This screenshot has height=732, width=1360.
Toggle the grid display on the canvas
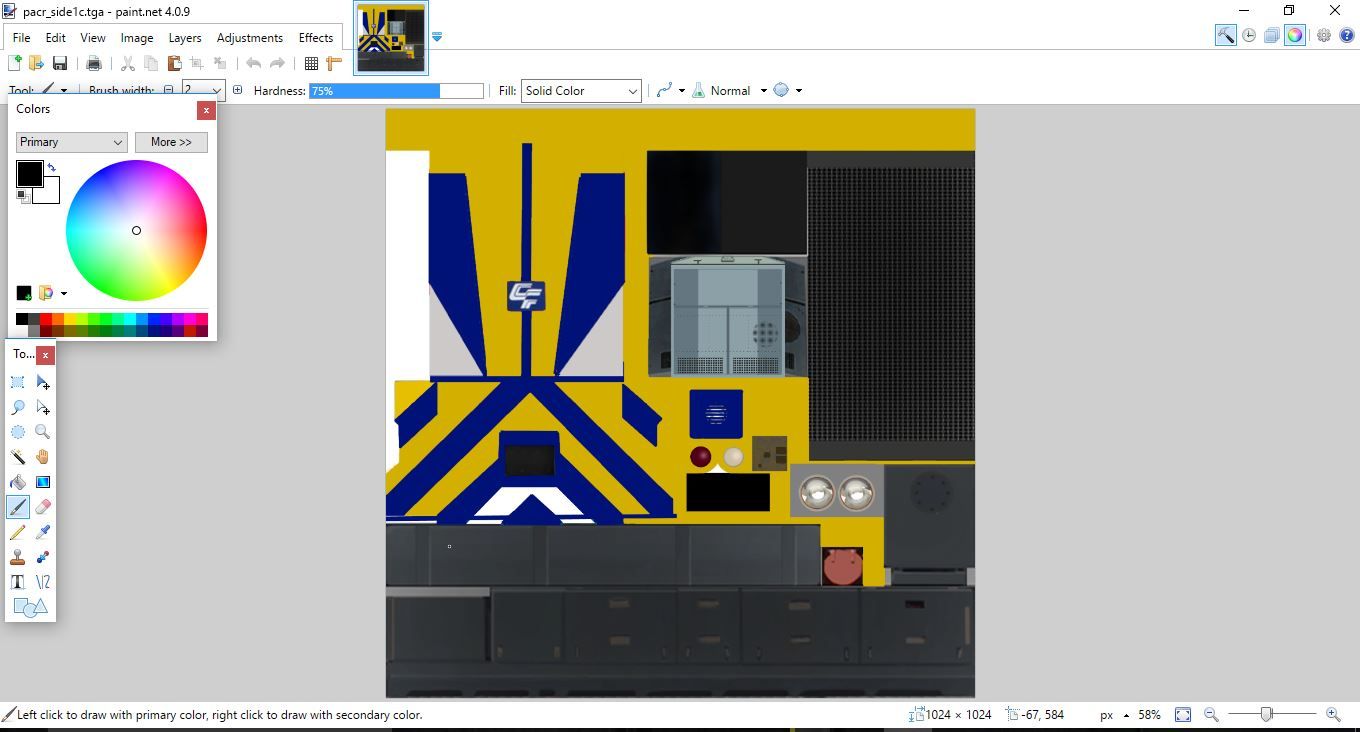[x=311, y=63]
